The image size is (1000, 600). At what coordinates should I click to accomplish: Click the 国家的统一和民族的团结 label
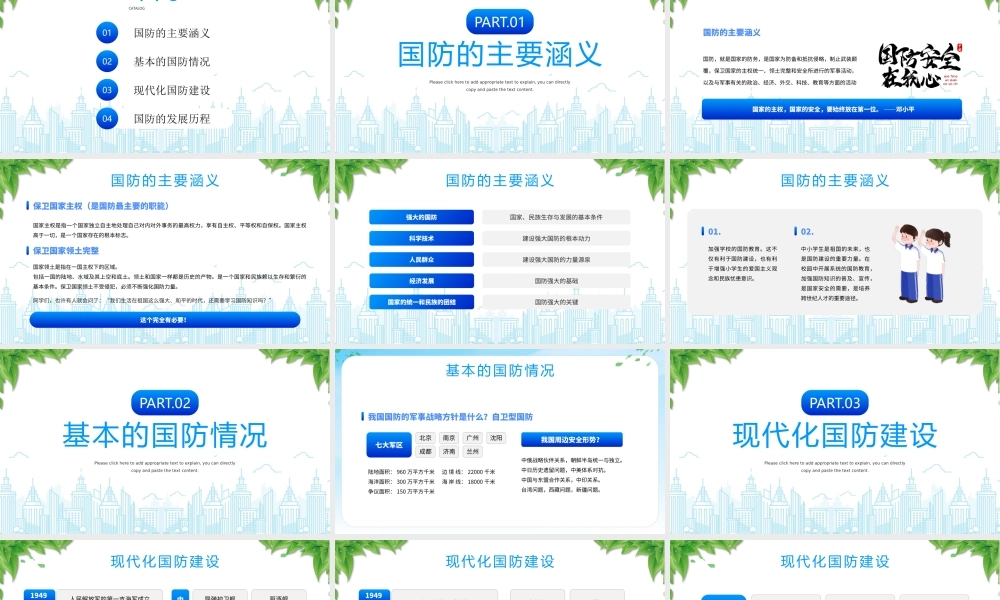(421, 302)
